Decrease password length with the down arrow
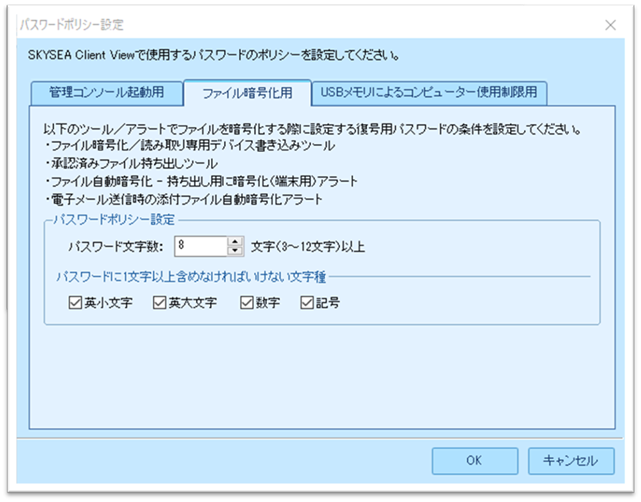Viewport: 641px width, 502px height. (235, 250)
